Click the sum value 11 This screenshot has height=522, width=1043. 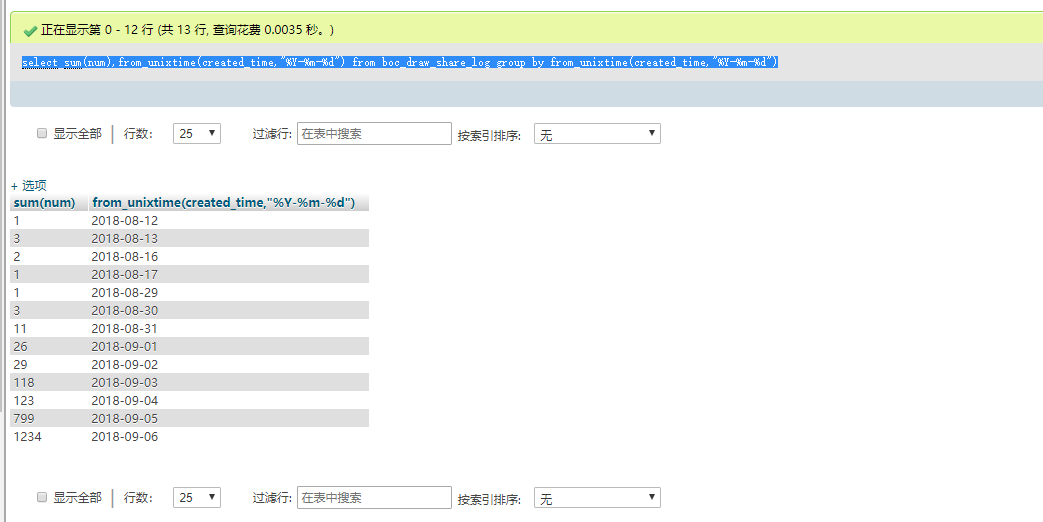(x=20, y=328)
